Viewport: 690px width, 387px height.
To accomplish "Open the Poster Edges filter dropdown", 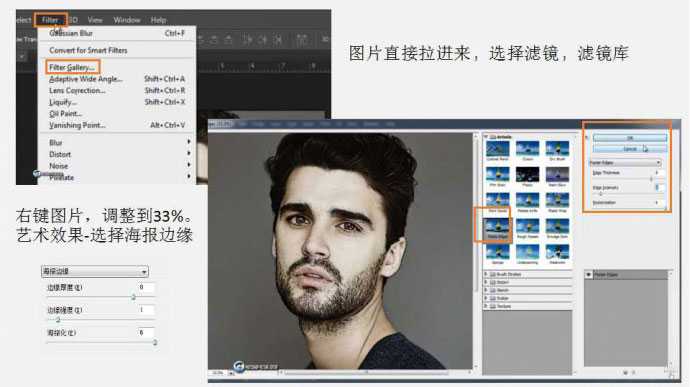I will coord(625,162).
